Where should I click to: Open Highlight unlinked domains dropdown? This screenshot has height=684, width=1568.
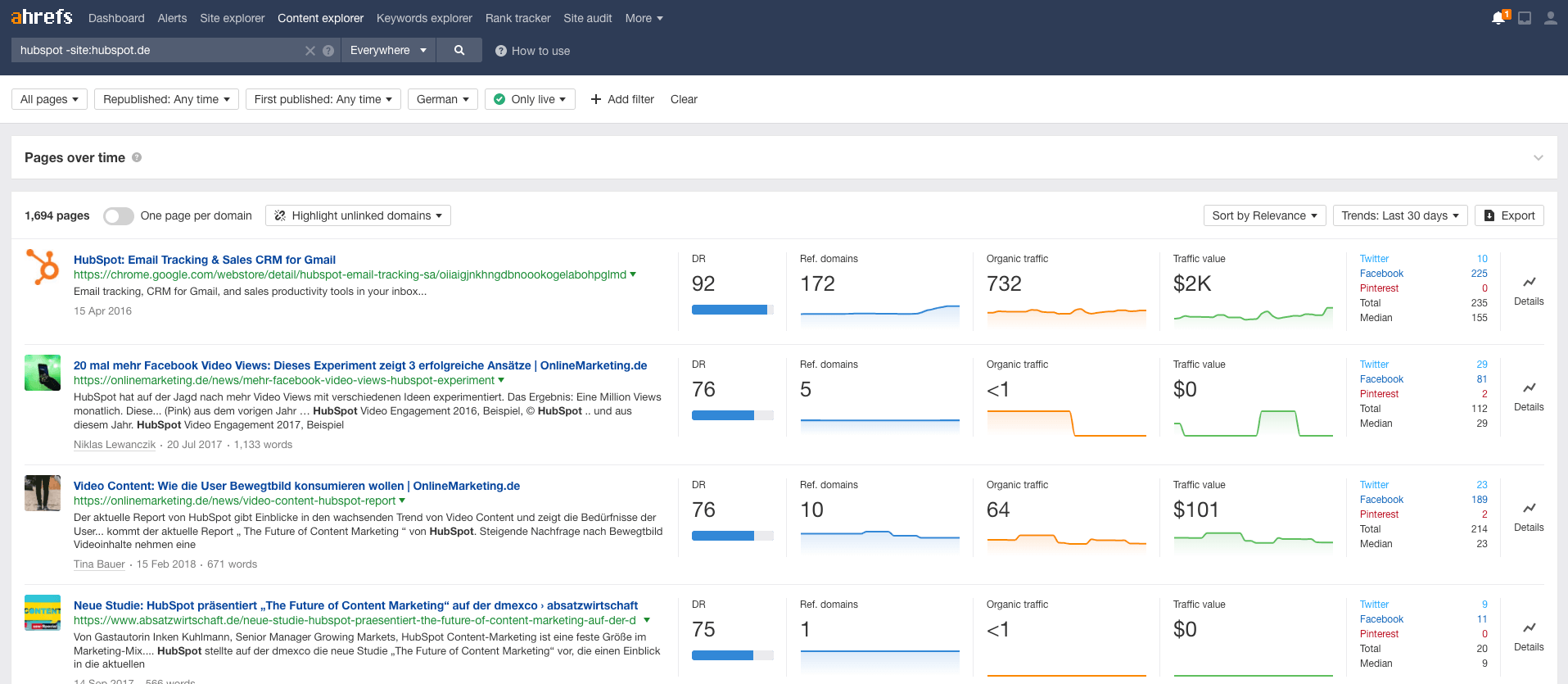click(358, 215)
